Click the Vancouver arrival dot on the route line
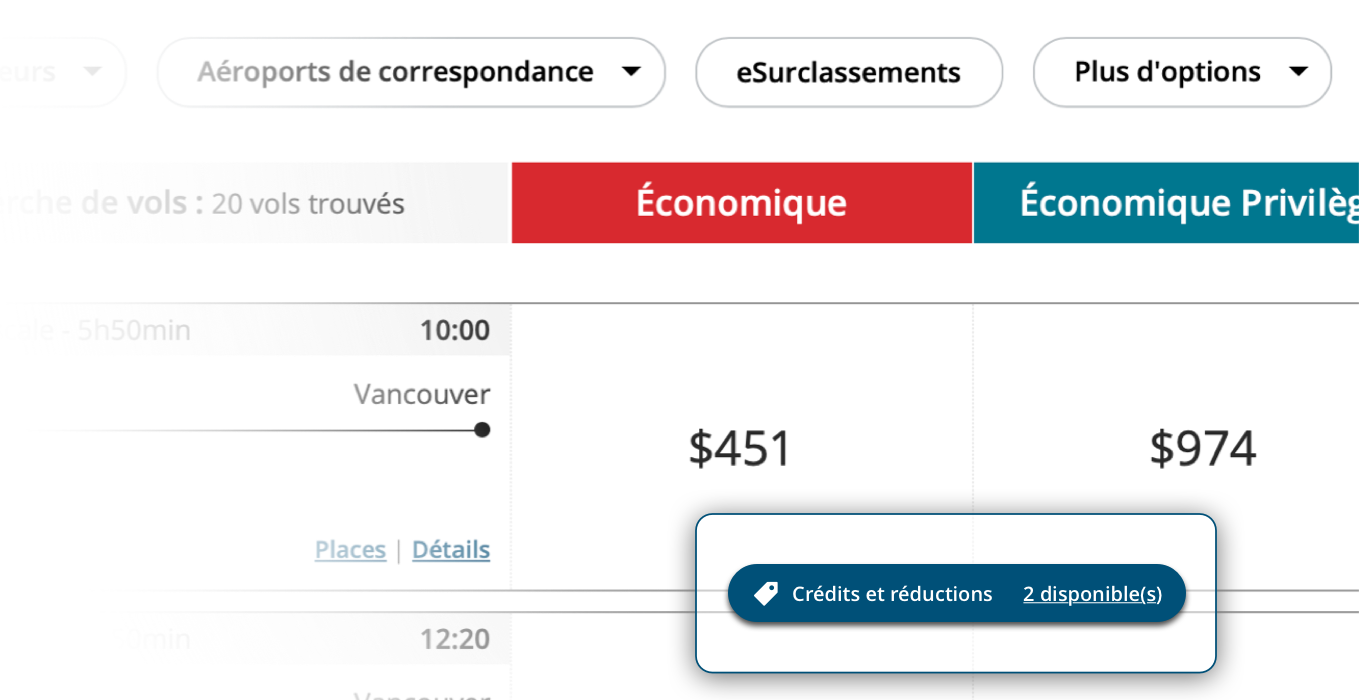This screenshot has width=1360, height=700. (x=482, y=430)
